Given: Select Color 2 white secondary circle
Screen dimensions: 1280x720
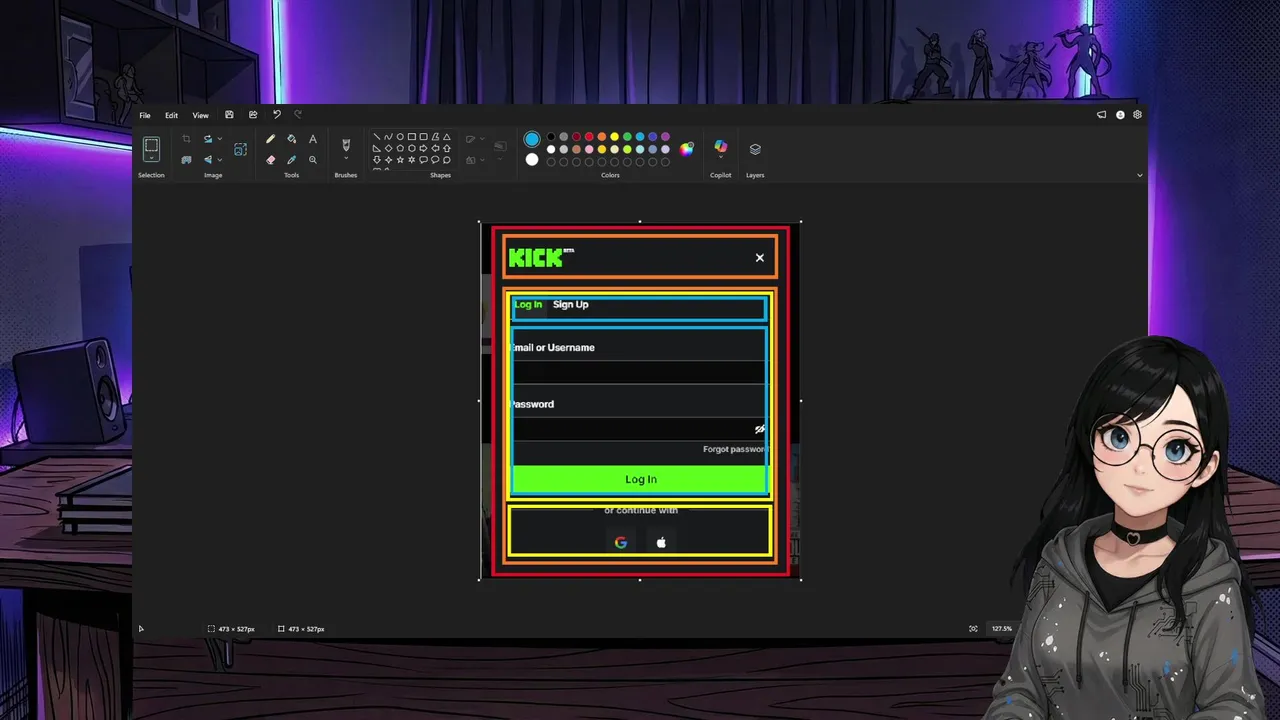Looking at the screenshot, I should pos(532,159).
